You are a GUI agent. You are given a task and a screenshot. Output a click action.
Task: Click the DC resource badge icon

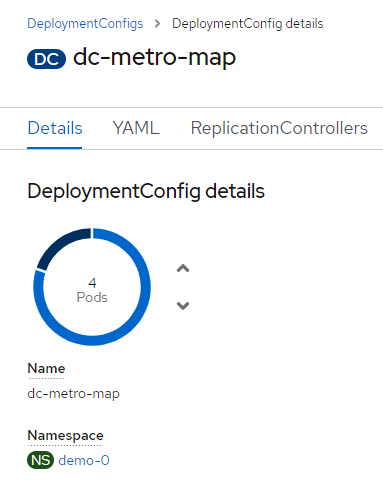pos(46,59)
